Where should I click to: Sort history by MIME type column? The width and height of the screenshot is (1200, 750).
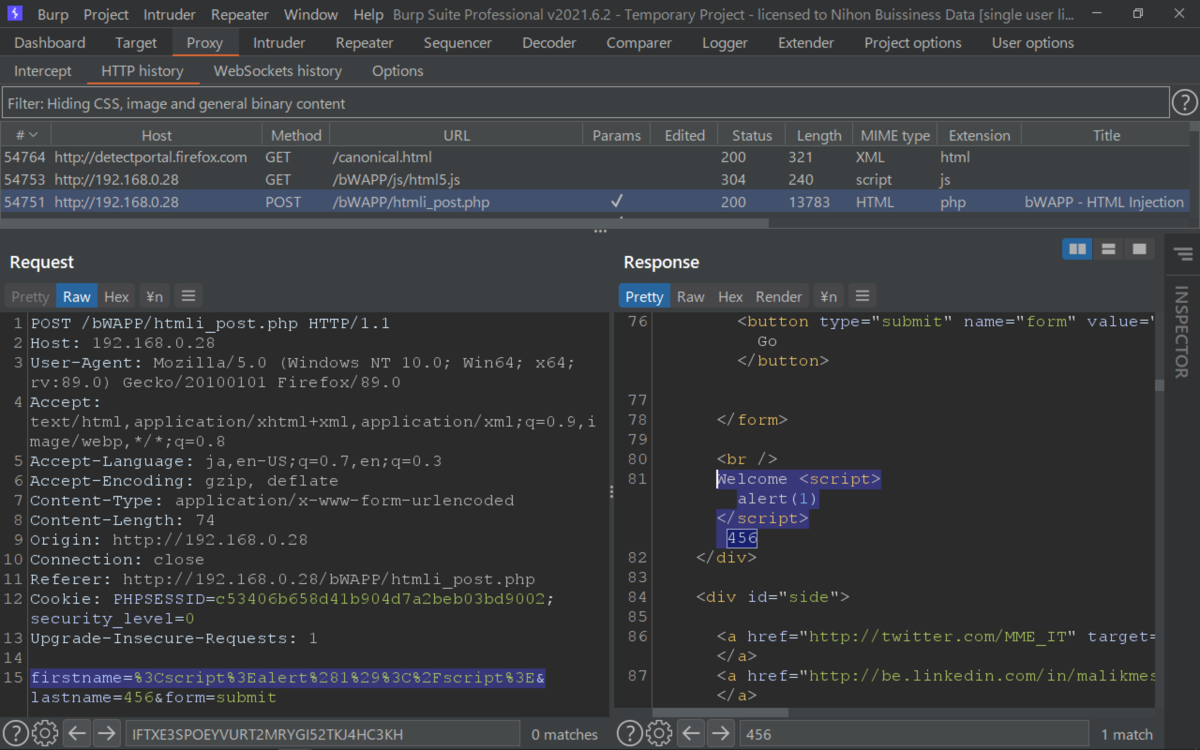tap(895, 135)
